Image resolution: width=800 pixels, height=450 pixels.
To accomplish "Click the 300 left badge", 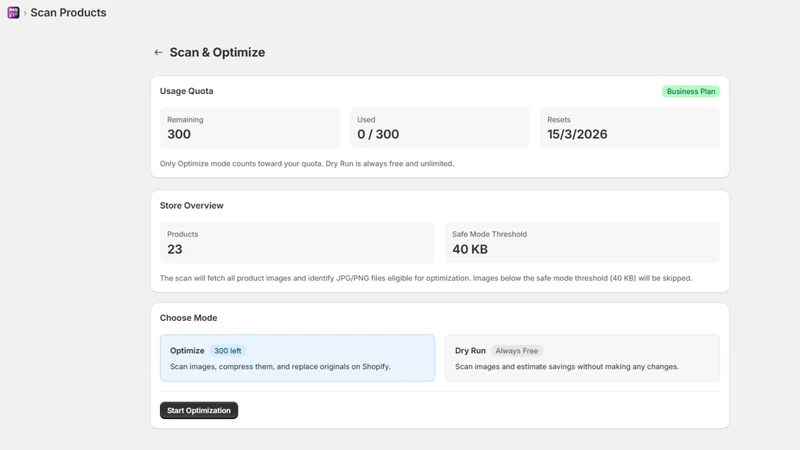I will tap(228, 351).
